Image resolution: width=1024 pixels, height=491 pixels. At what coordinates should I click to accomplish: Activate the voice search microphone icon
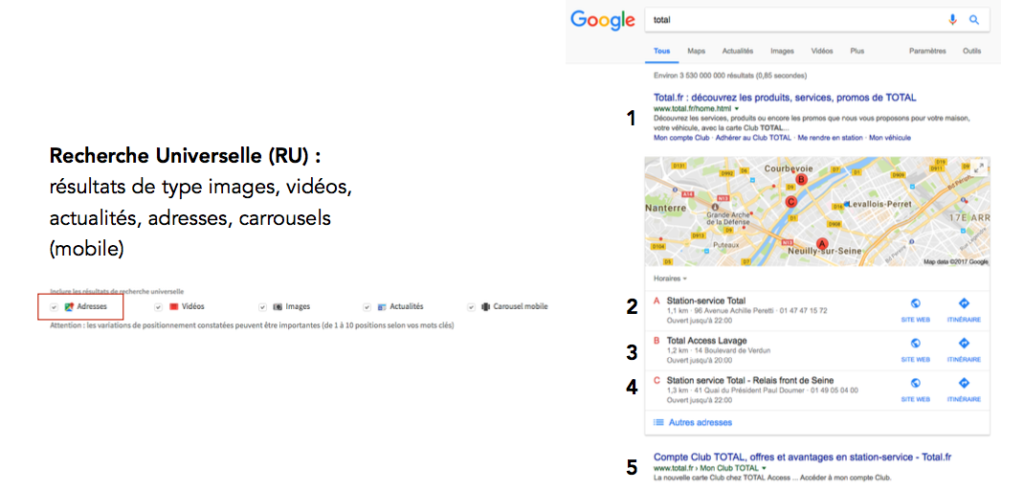coord(953,20)
